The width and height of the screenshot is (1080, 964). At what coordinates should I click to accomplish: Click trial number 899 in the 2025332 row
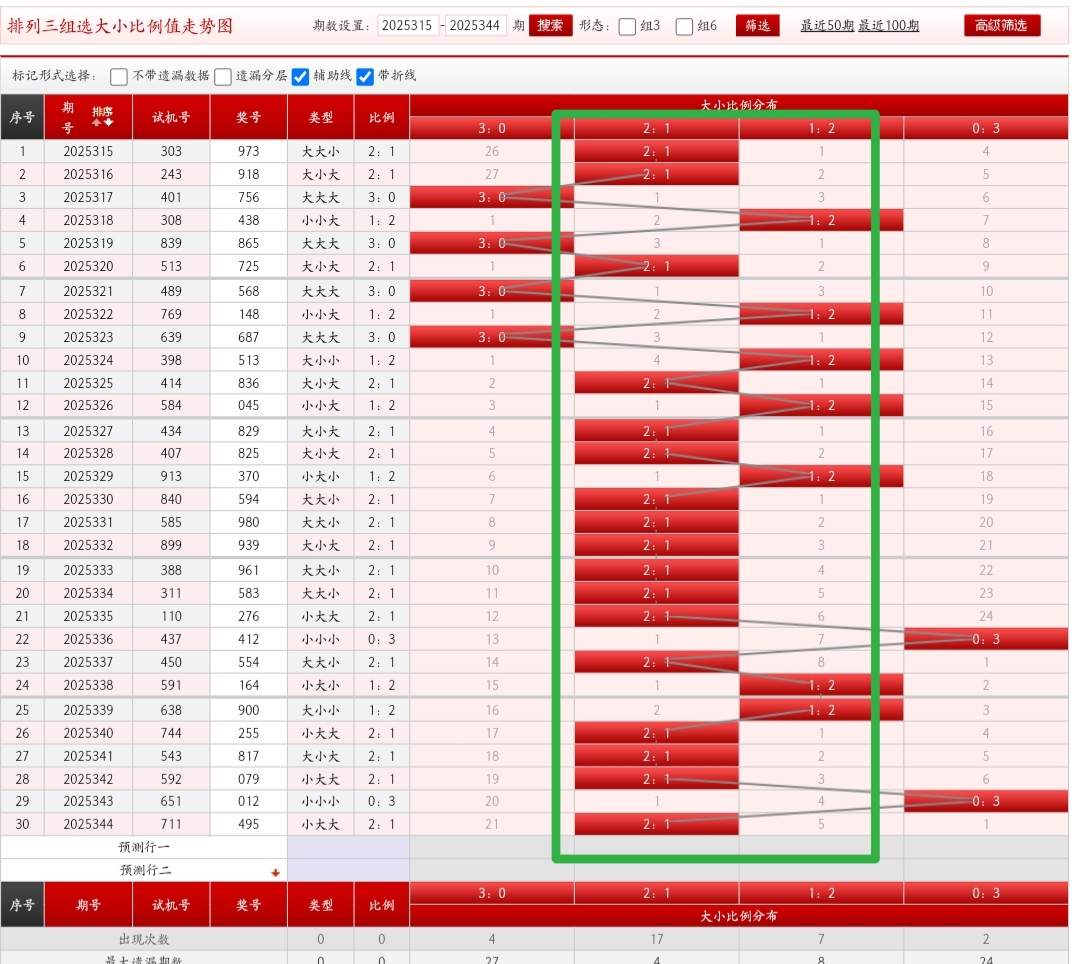[x=171, y=545]
